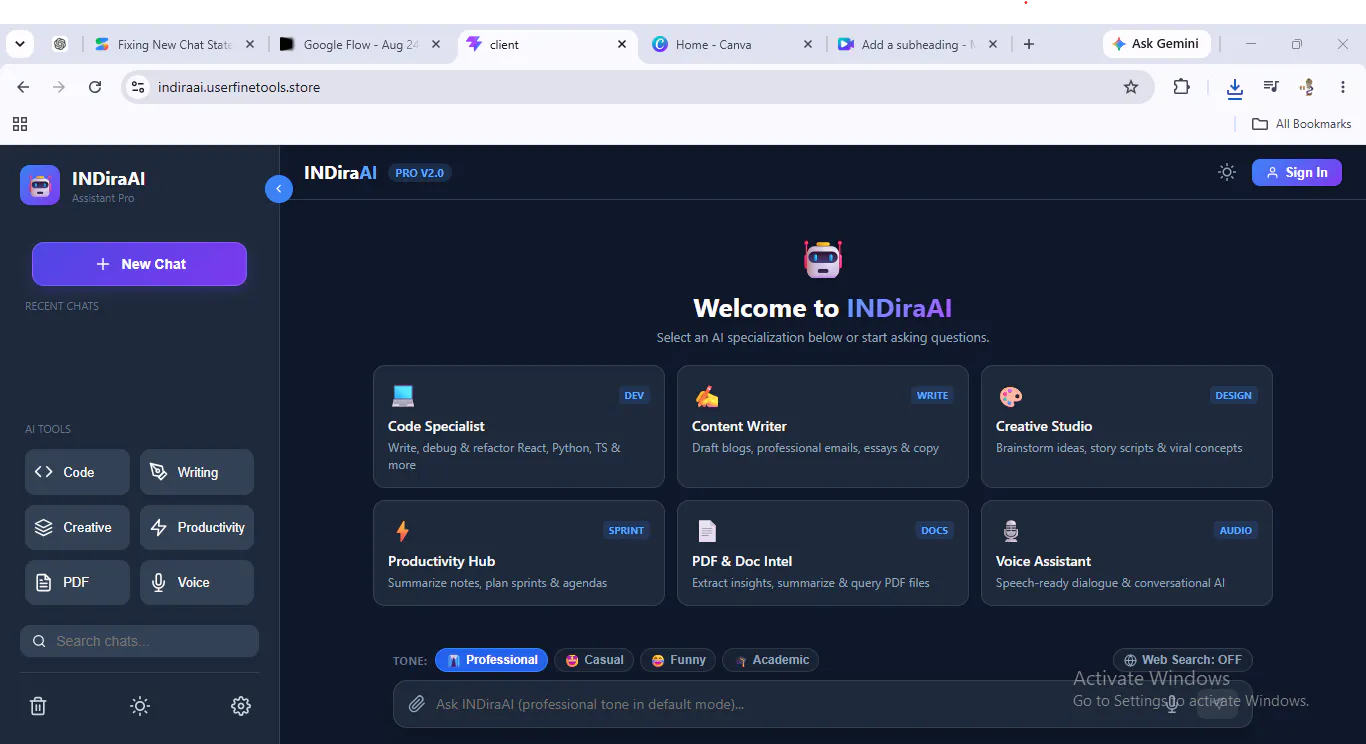This screenshot has height=744, width=1366.
Task: Click Ask Gemini button
Action: 1157,44
